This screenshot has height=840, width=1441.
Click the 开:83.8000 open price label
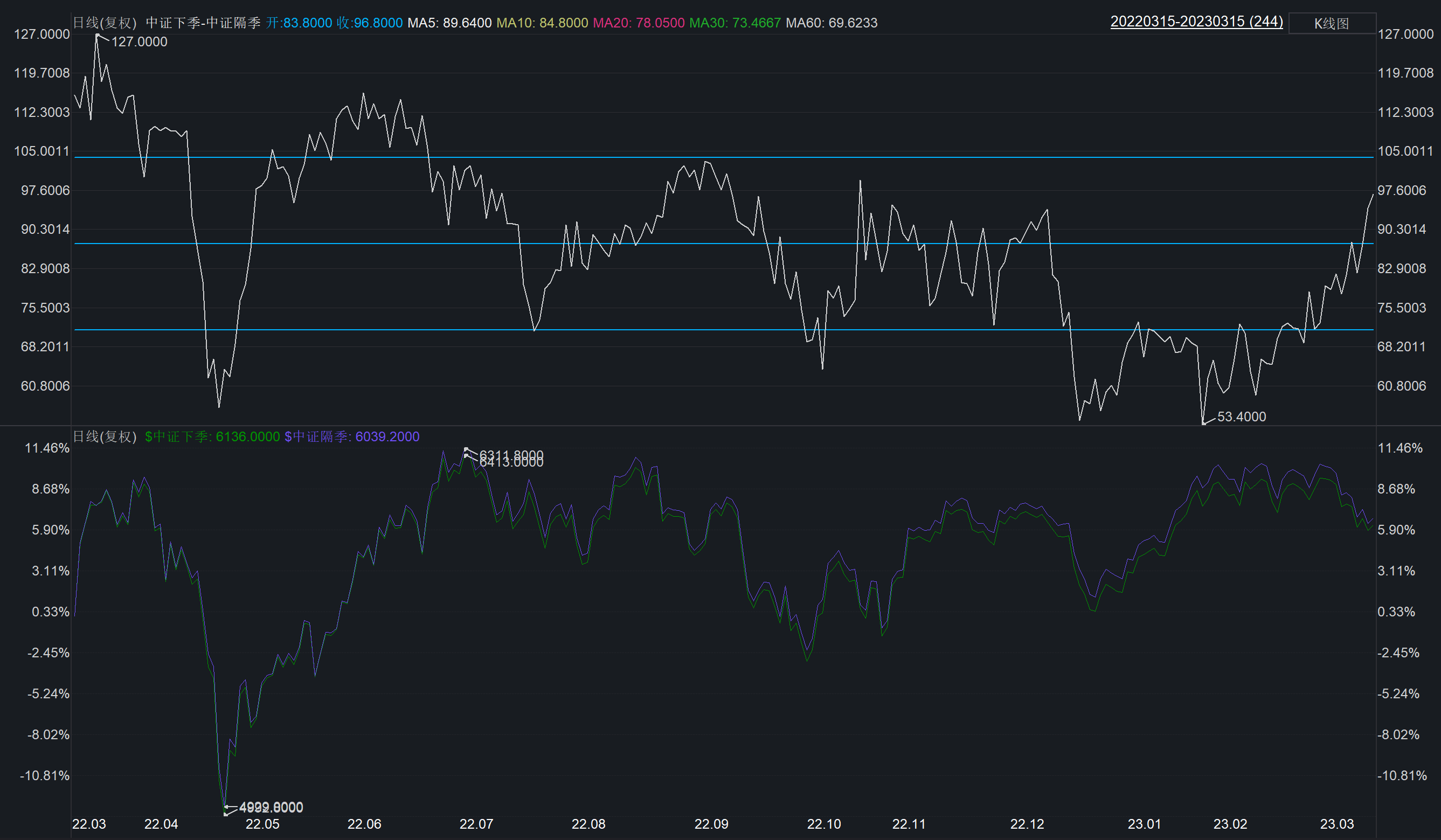point(299,23)
